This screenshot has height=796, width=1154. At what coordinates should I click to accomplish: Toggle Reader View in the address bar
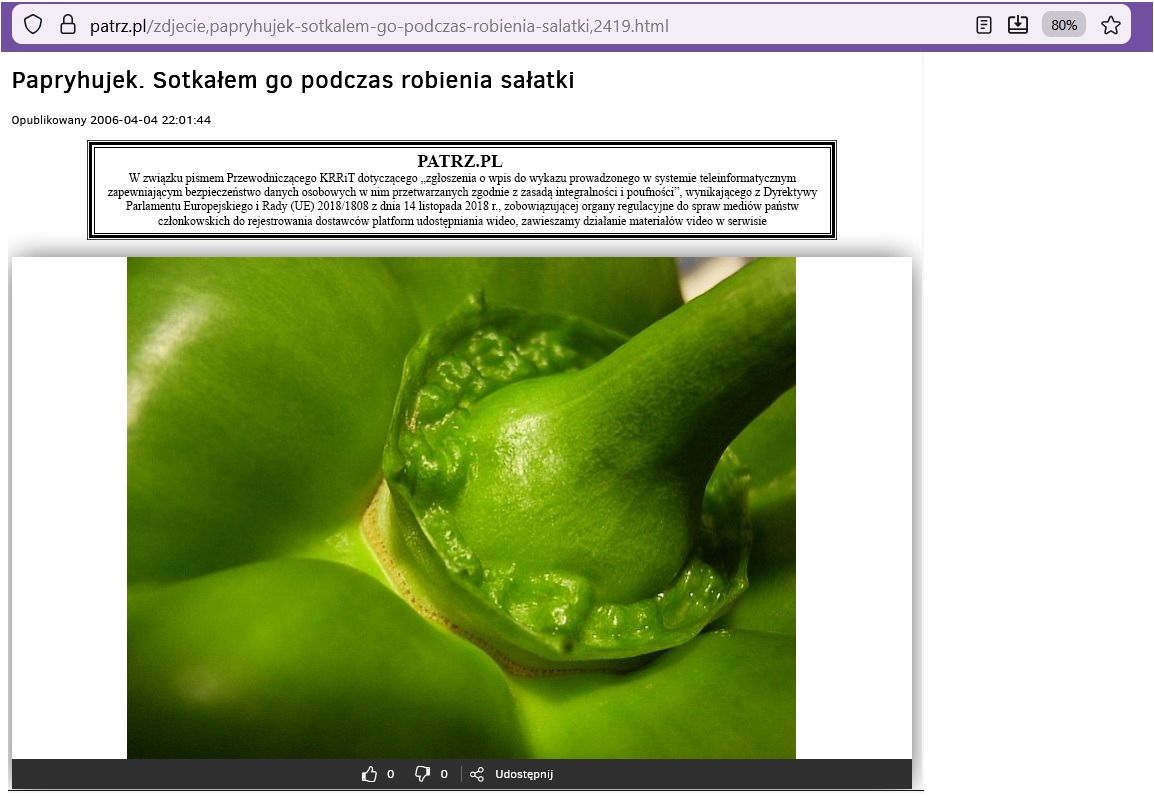click(x=984, y=25)
